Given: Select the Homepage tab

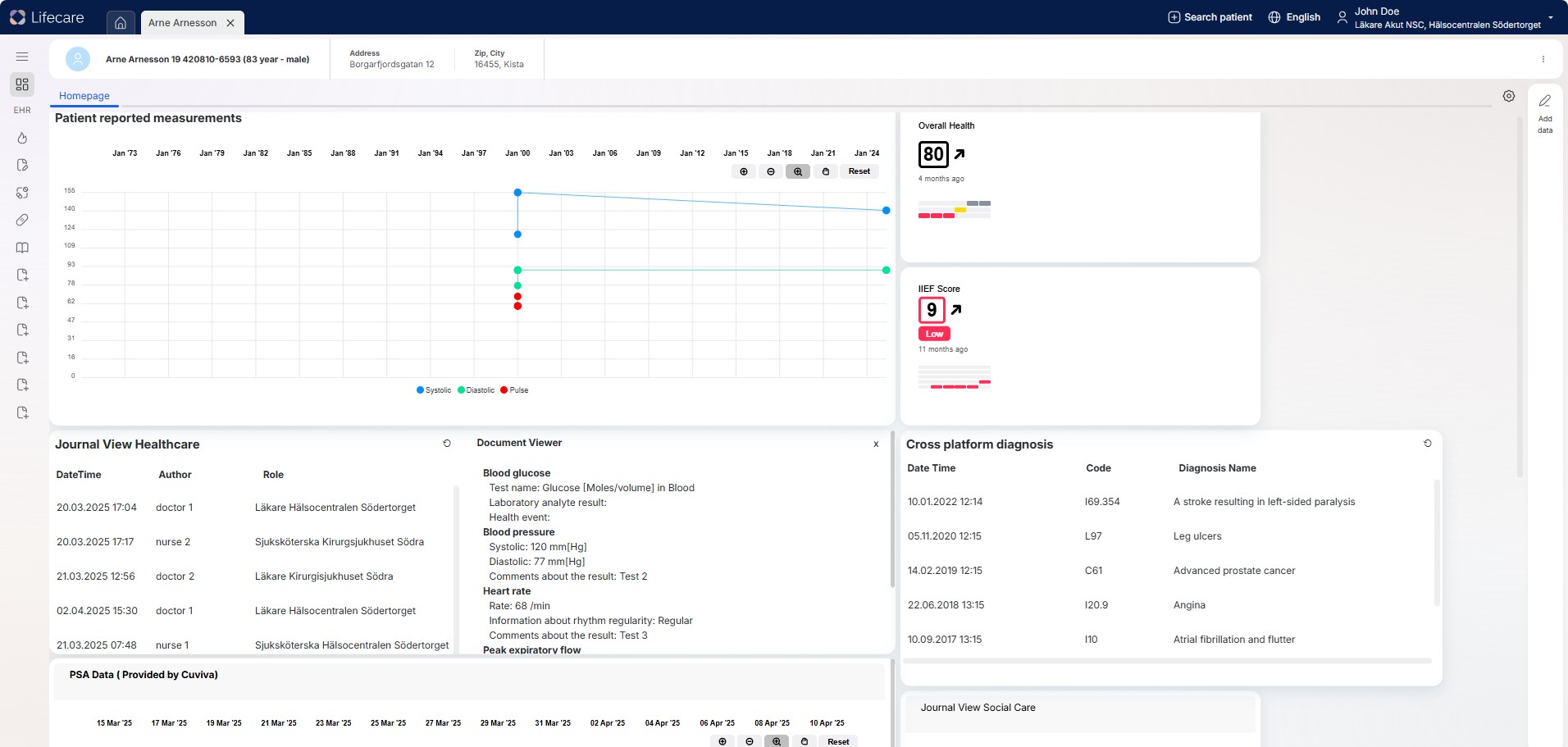Looking at the screenshot, I should pyautogui.click(x=84, y=96).
